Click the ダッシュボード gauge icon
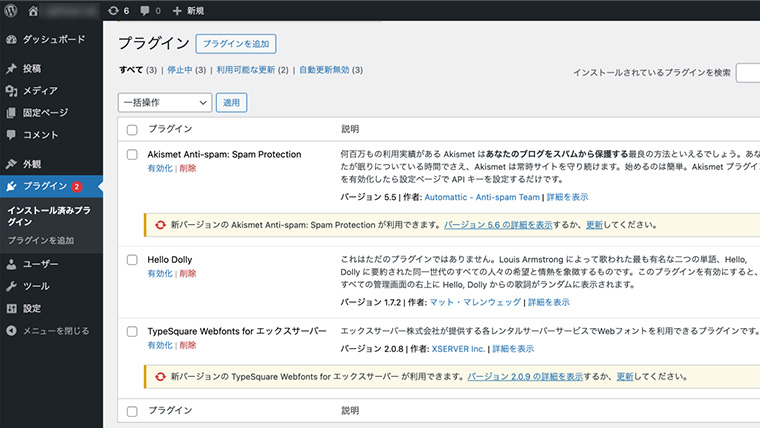Screen dimensions: 760x428 click(11, 40)
